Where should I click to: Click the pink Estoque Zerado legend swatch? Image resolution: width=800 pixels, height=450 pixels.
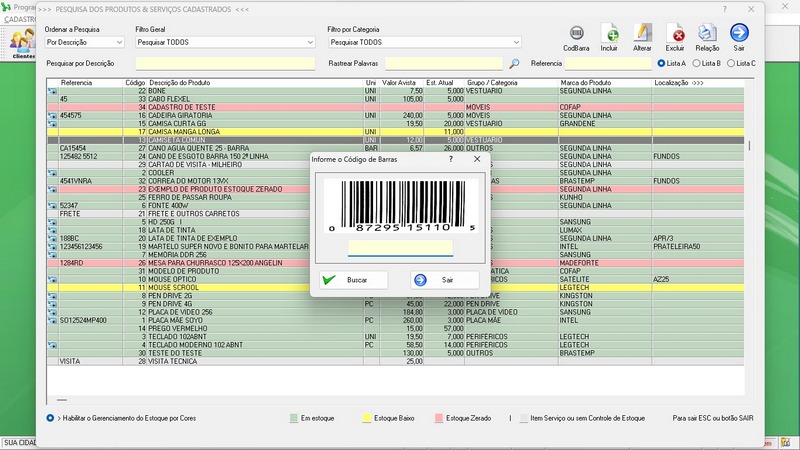point(440,417)
